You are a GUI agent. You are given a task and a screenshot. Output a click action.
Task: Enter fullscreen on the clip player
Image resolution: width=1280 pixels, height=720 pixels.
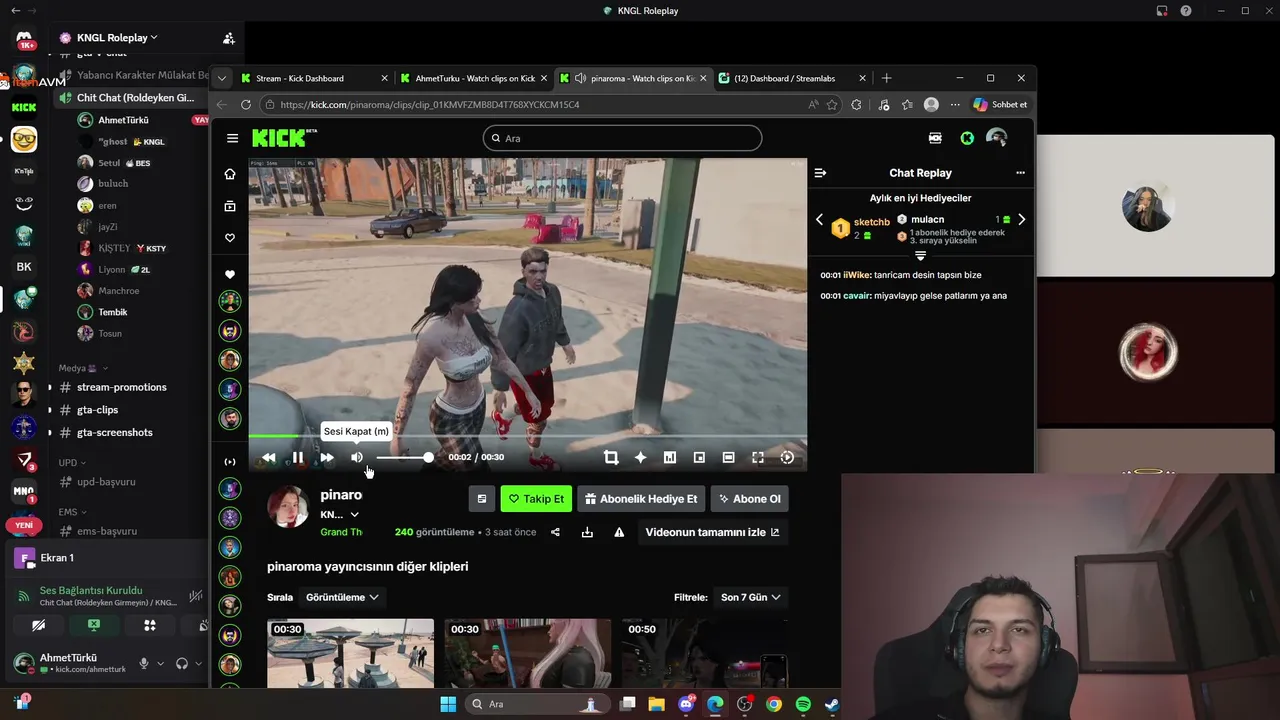[758, 457]
